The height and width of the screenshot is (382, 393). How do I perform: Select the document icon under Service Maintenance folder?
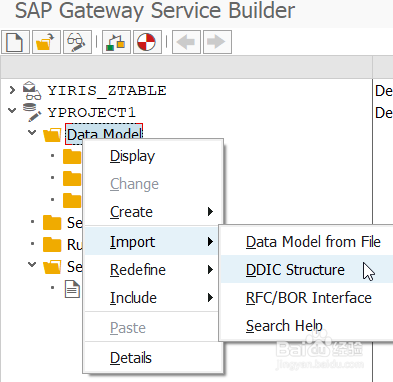[x=72, y=289]
